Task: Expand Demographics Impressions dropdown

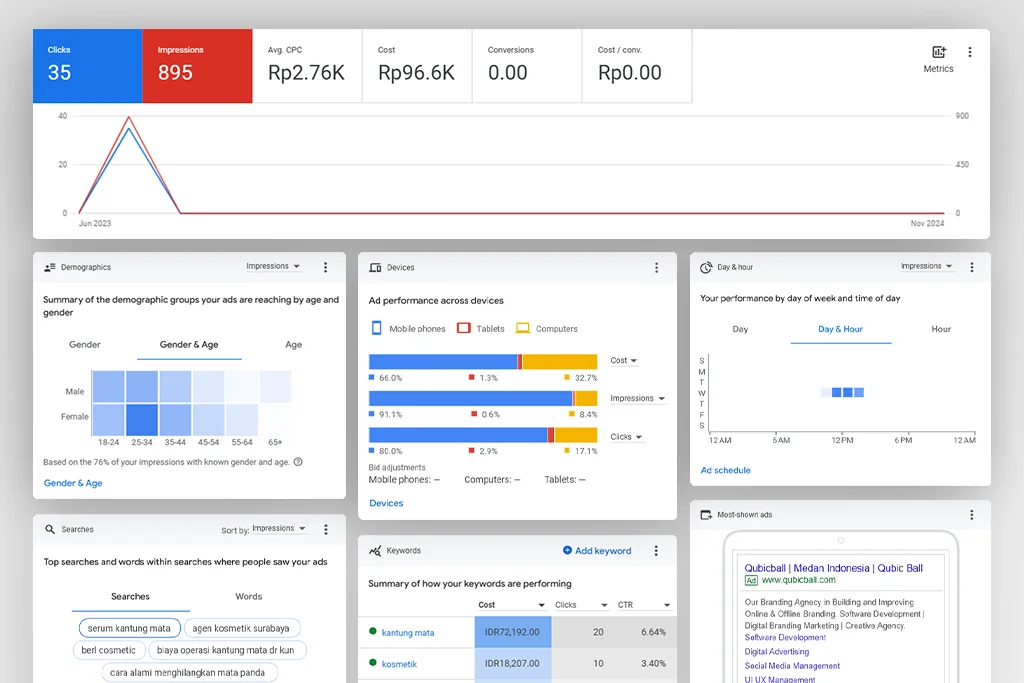Action: click(274, 267)
